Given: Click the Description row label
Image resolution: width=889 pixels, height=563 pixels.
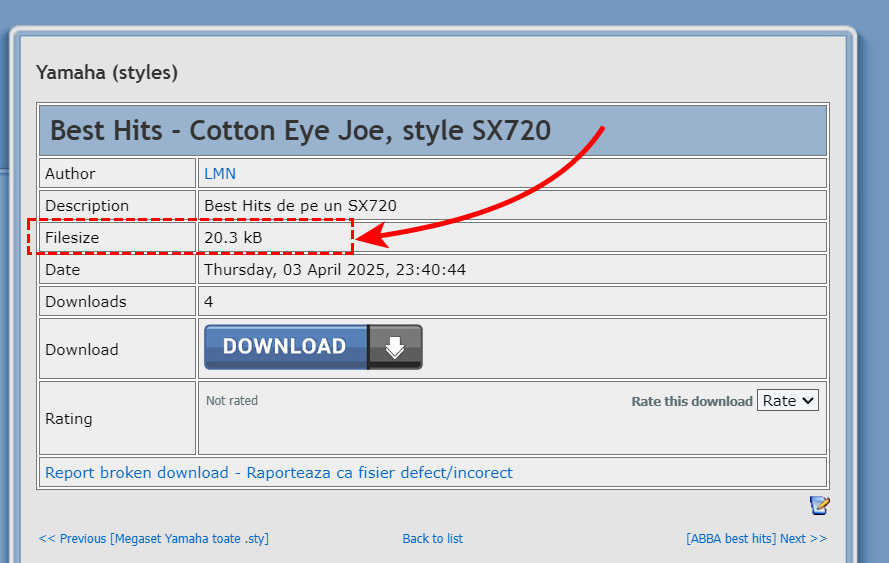Looking at the screenshot, I should pyautogui.click(x=87, y=205).
